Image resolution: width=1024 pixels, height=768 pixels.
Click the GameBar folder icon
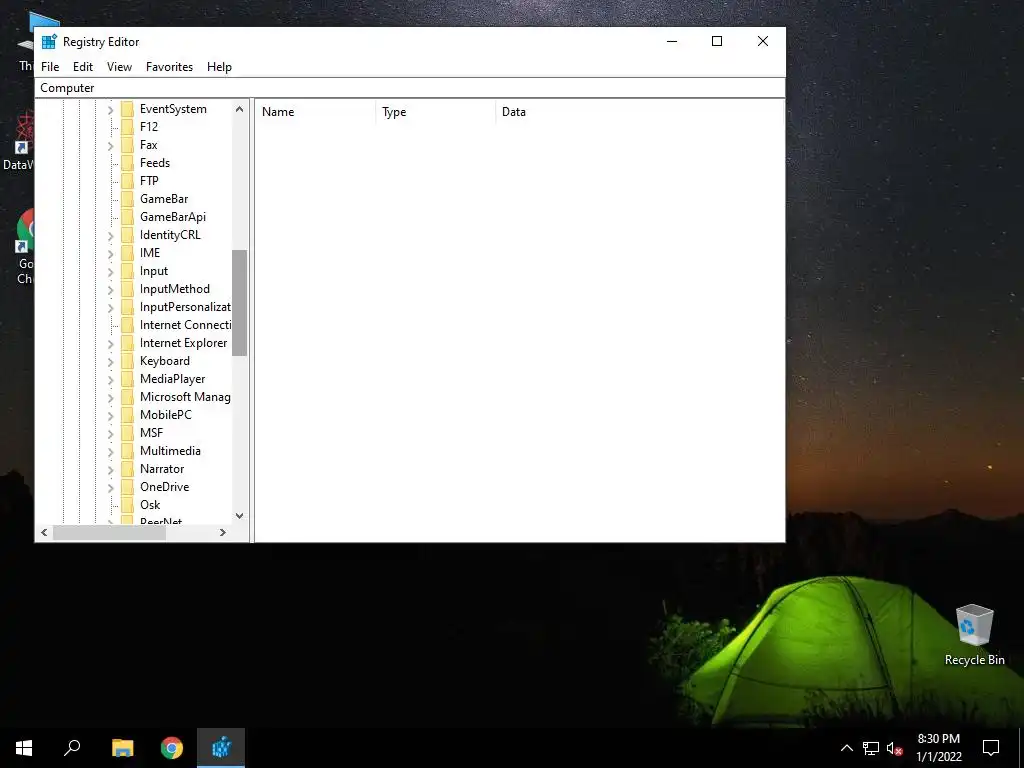click(127, 199)
